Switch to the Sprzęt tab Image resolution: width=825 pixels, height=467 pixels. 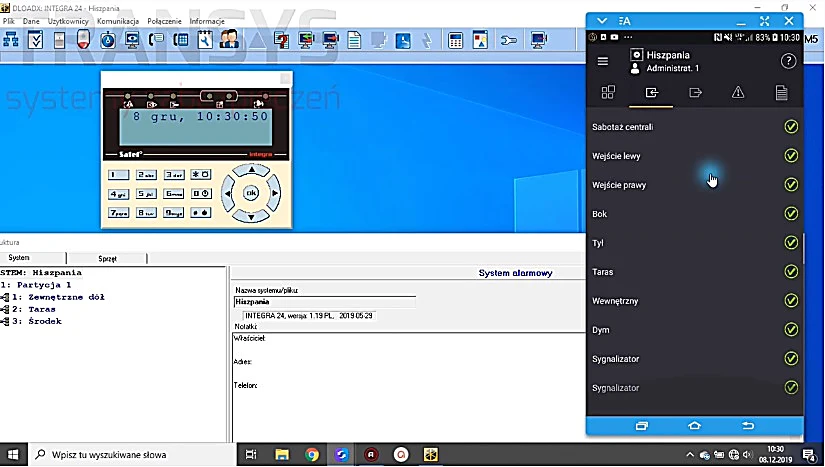click(107, 258)
